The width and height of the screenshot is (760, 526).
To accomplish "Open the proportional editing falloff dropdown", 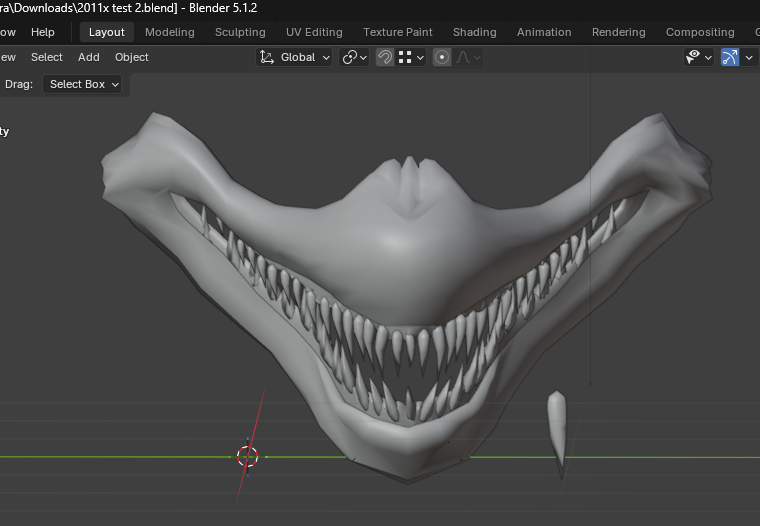I will tap(467, 57).
